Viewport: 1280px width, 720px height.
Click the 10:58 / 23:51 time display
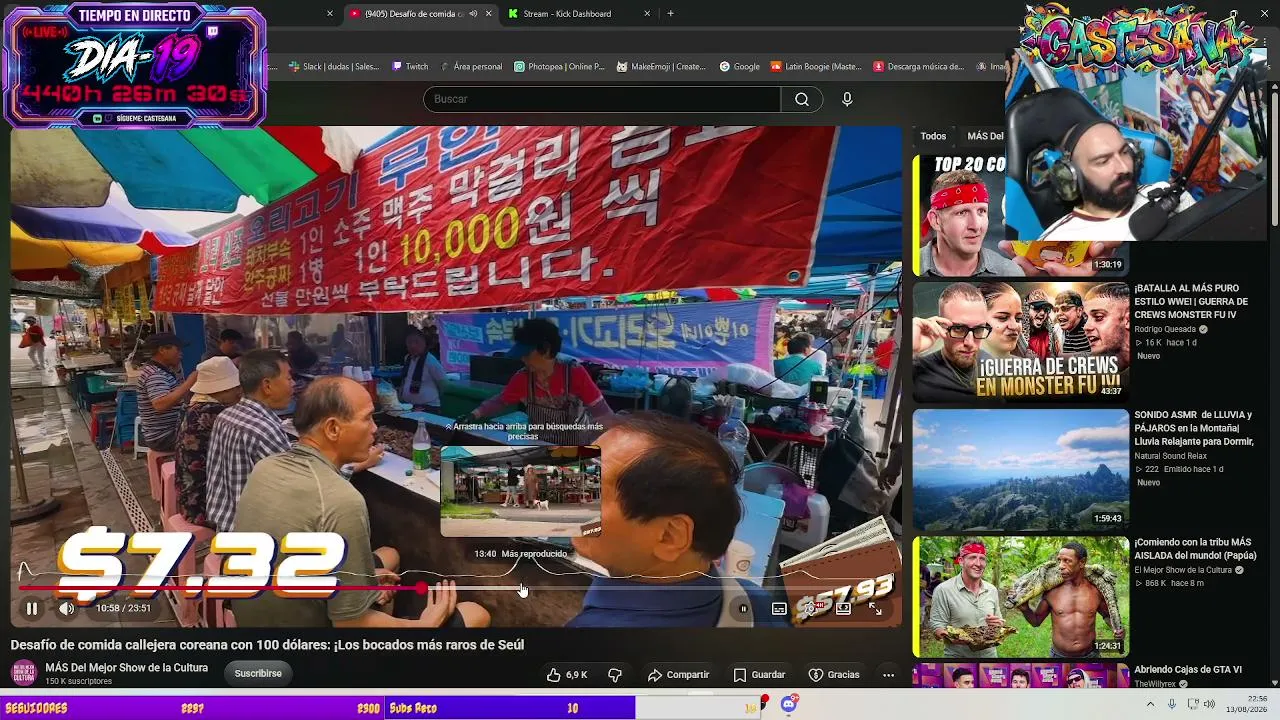[x=123, y=608]
